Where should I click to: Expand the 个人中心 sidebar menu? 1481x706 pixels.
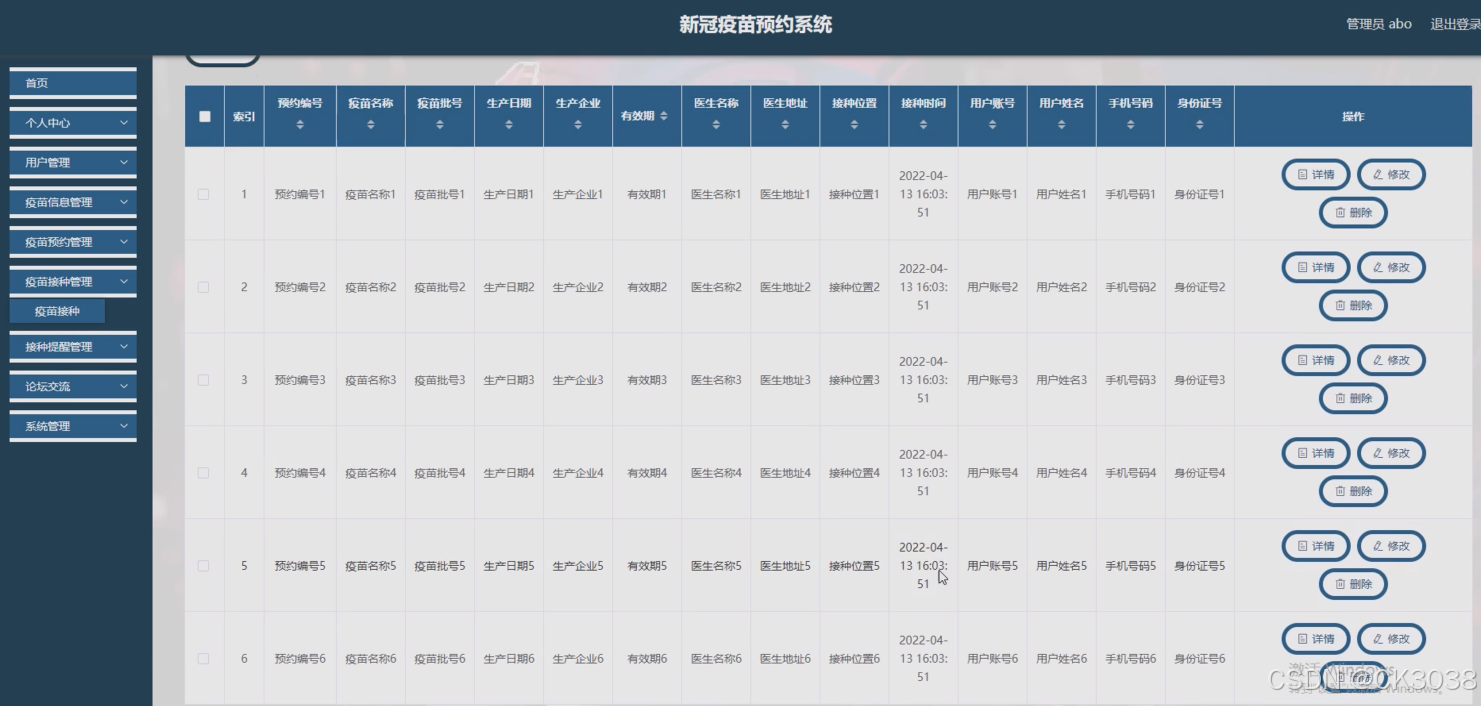click(x=73, y=123)
